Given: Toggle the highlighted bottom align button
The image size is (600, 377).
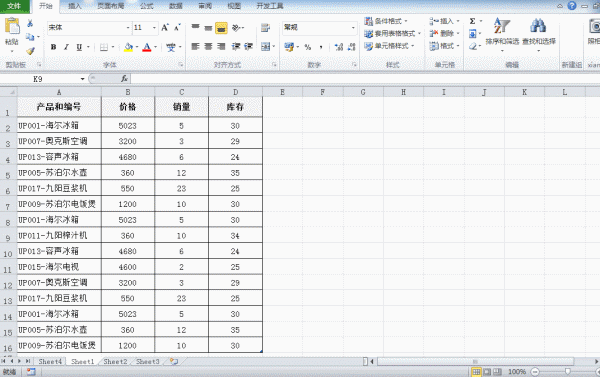Looking at the screenshot, I should (x=221, y=28).
